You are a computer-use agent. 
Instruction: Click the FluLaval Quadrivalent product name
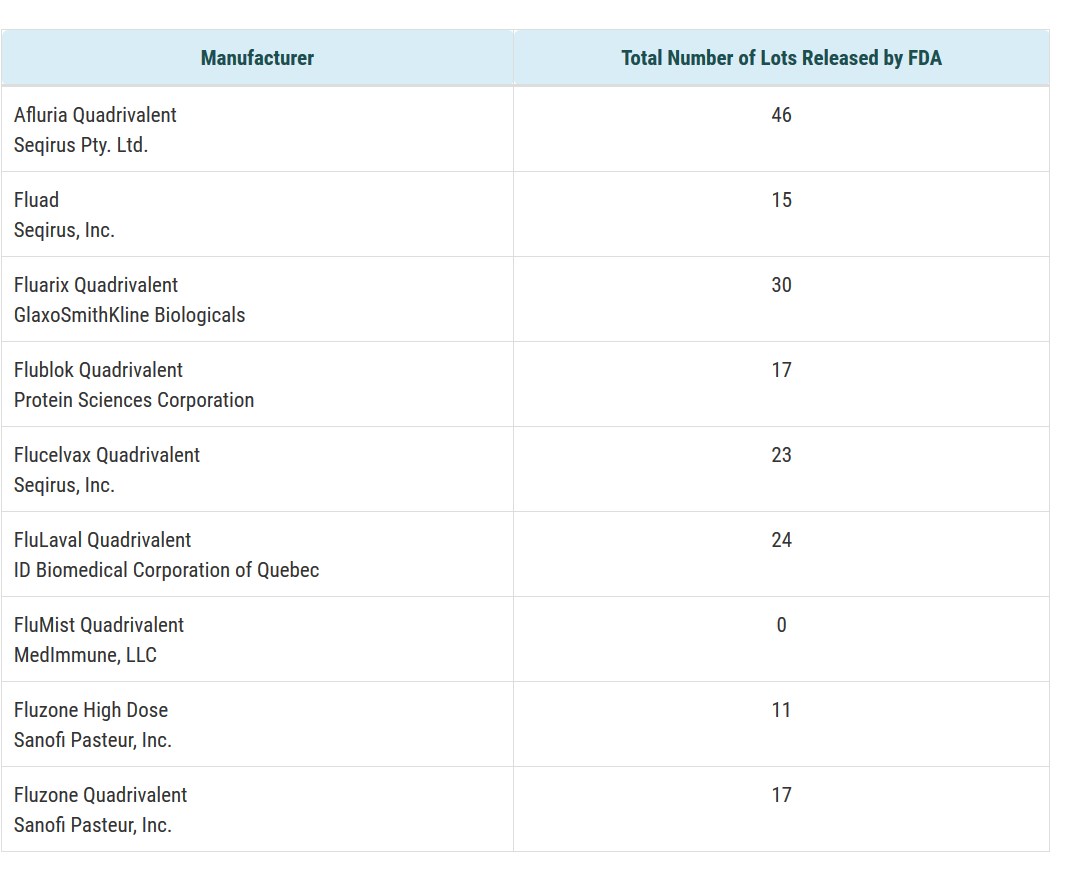[x=102, y=540]
